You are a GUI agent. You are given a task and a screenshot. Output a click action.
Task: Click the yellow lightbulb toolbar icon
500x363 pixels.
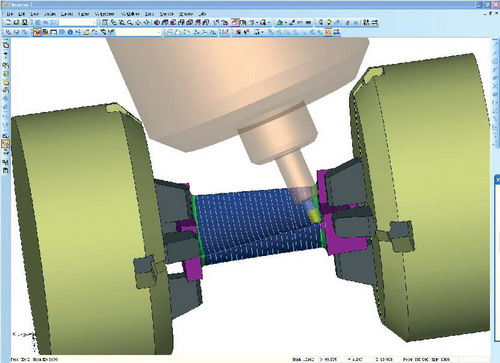[x=329, y=22]
